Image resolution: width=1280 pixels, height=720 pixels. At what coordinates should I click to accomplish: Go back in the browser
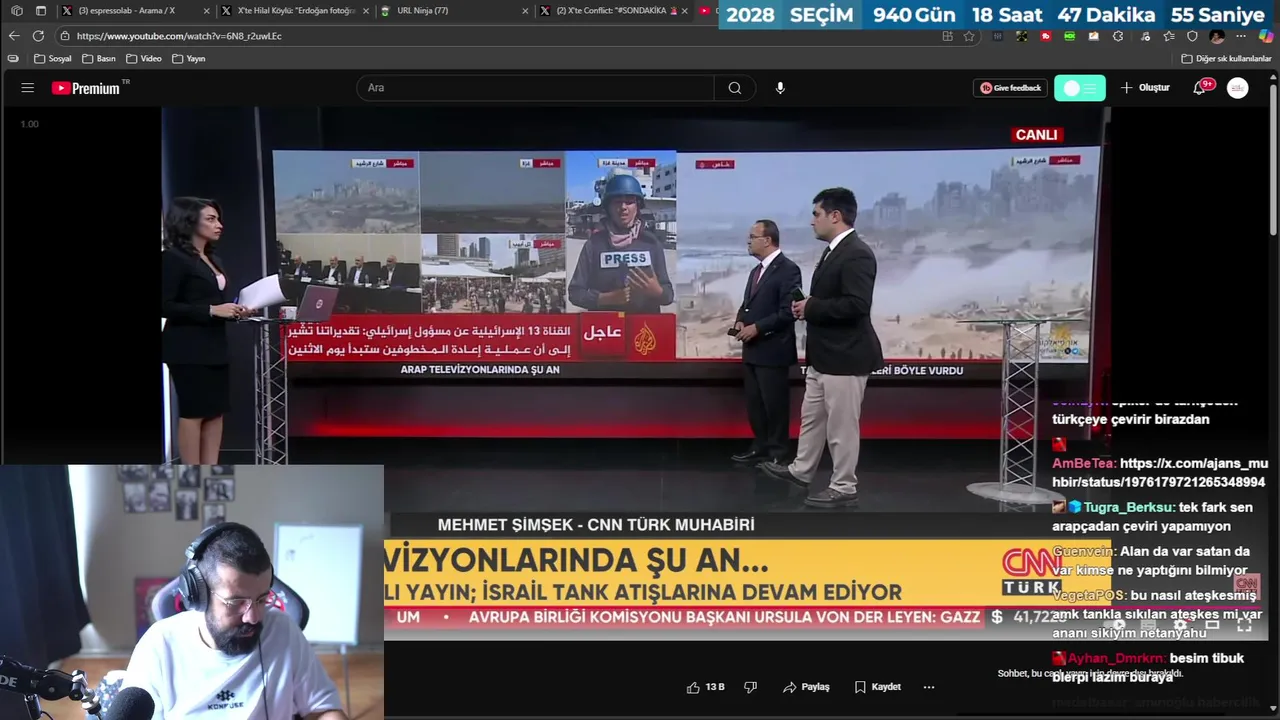pyautogui.click(x=14, y=36)
